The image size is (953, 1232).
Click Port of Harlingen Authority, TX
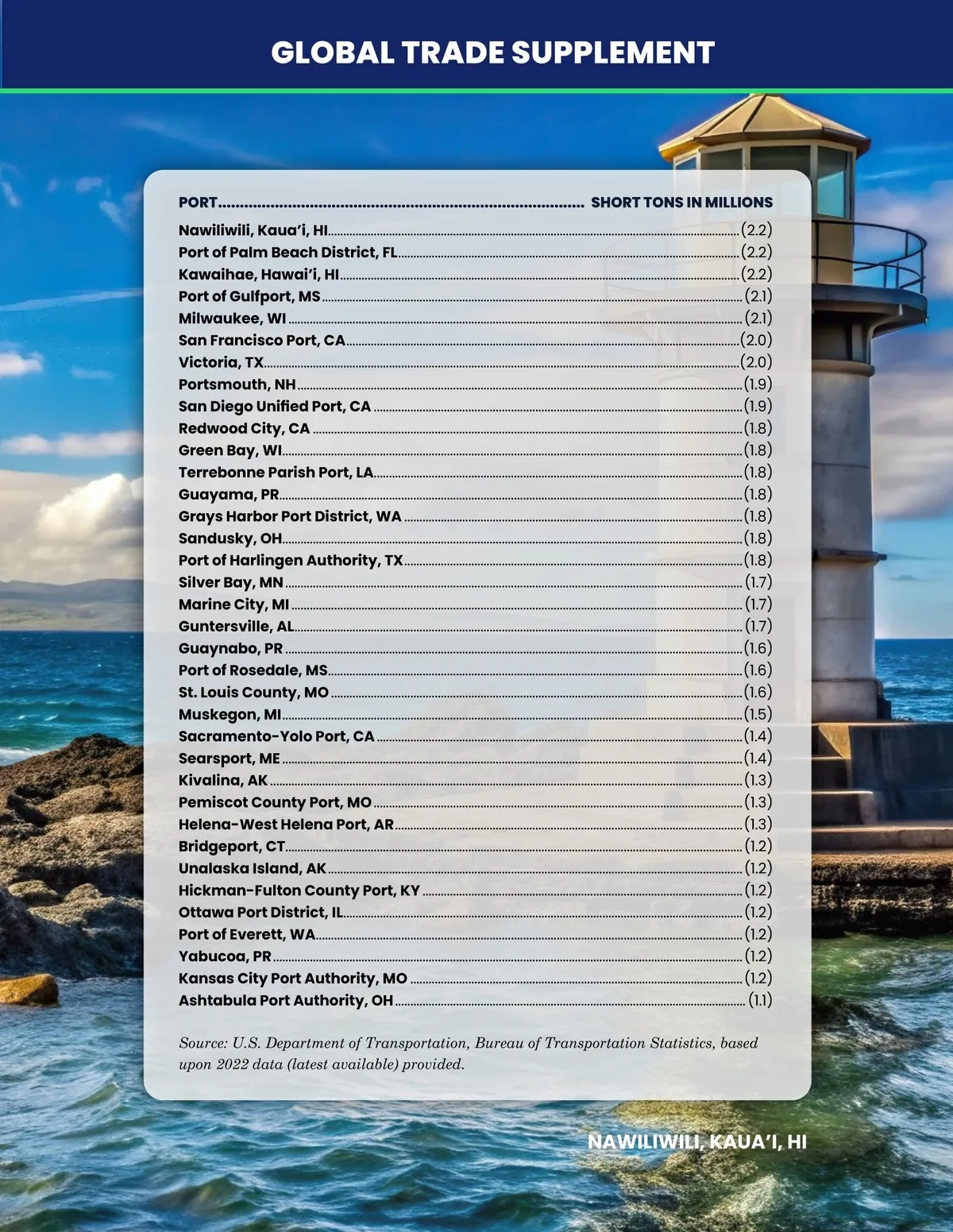tap(291, 561)
